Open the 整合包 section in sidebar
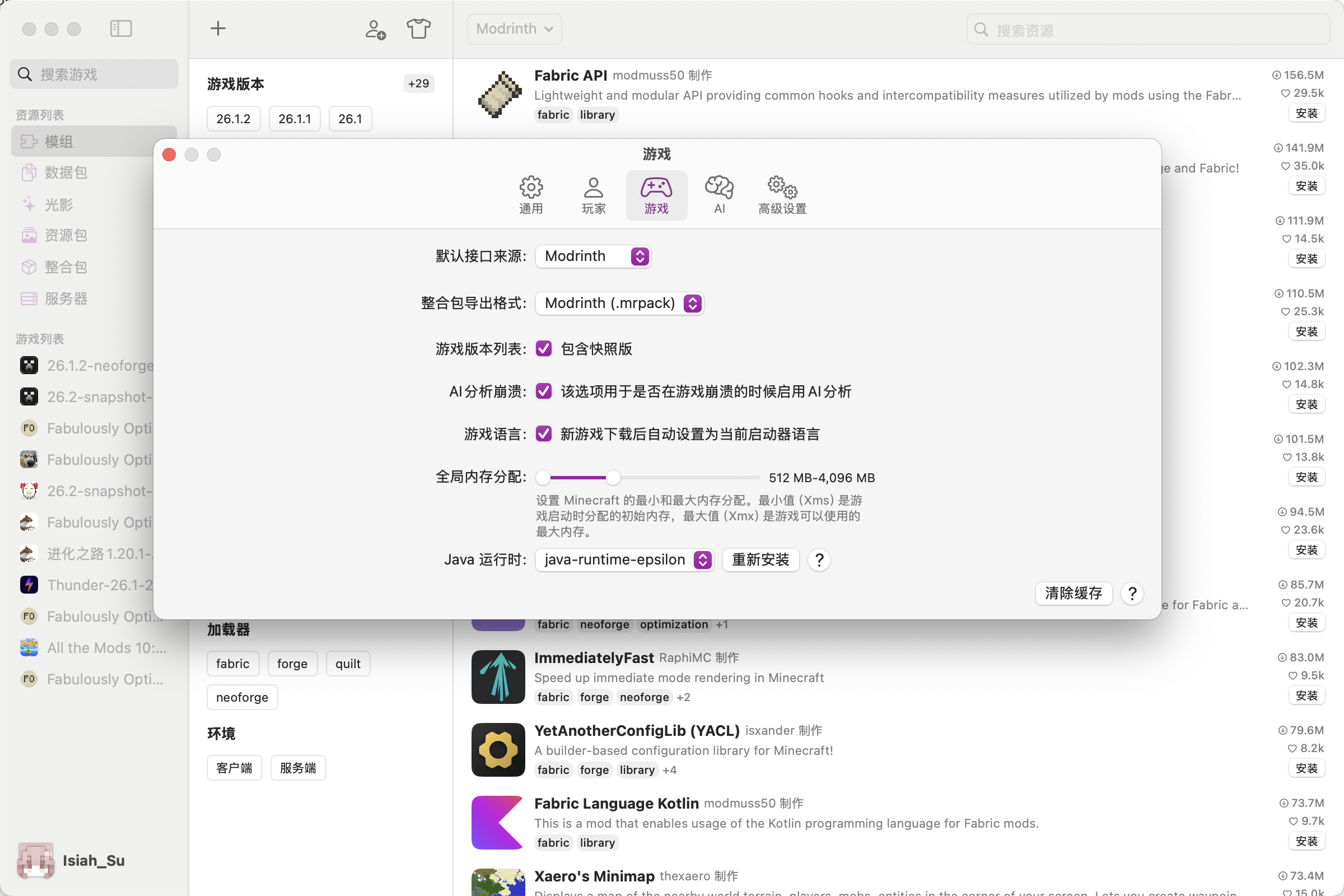The width and height of the screenshot is (1344, 896). (65, 267)
